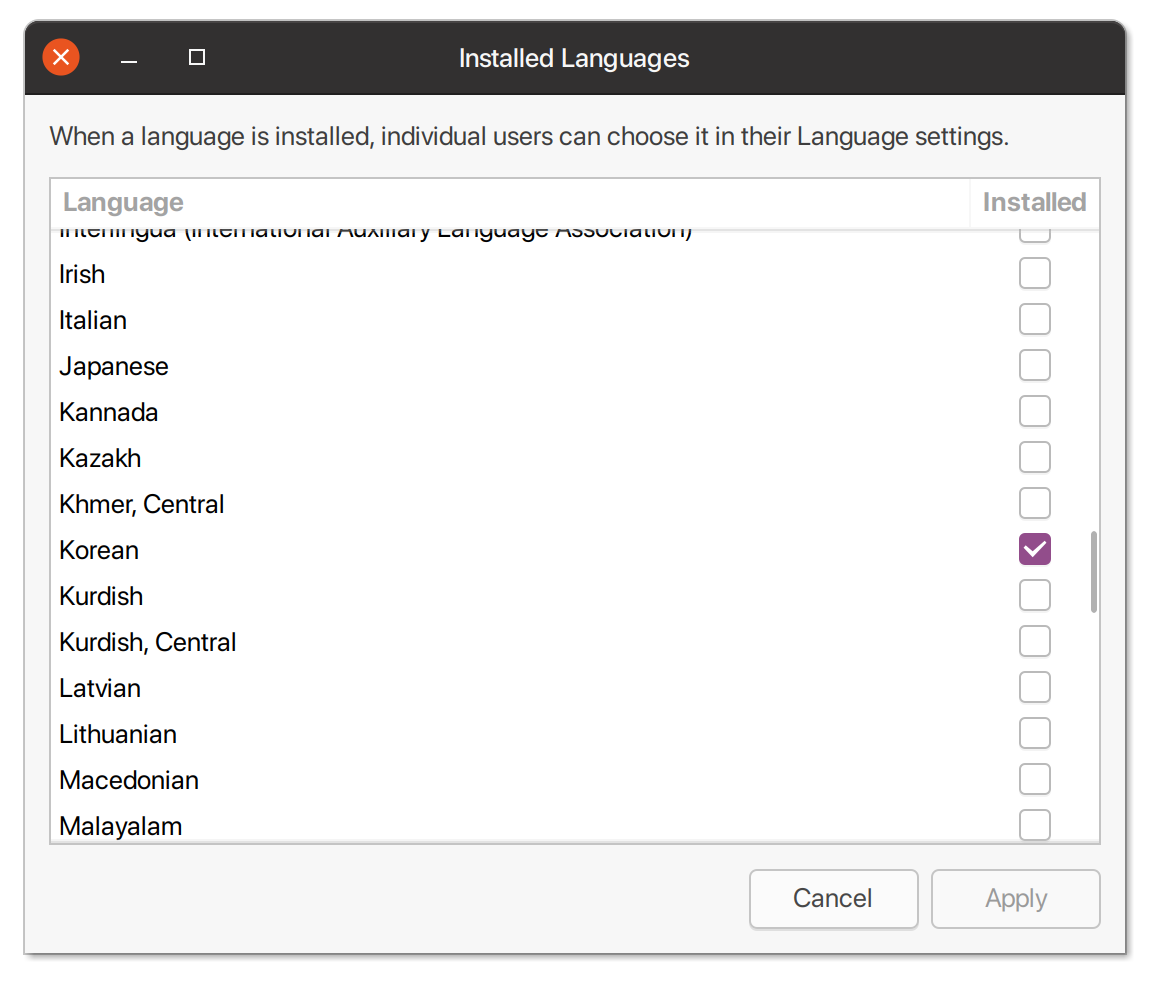This screenshot has width=1154, height=982.
Task: Toggle the Kazakh installed checkbox
Action: 1034,457
